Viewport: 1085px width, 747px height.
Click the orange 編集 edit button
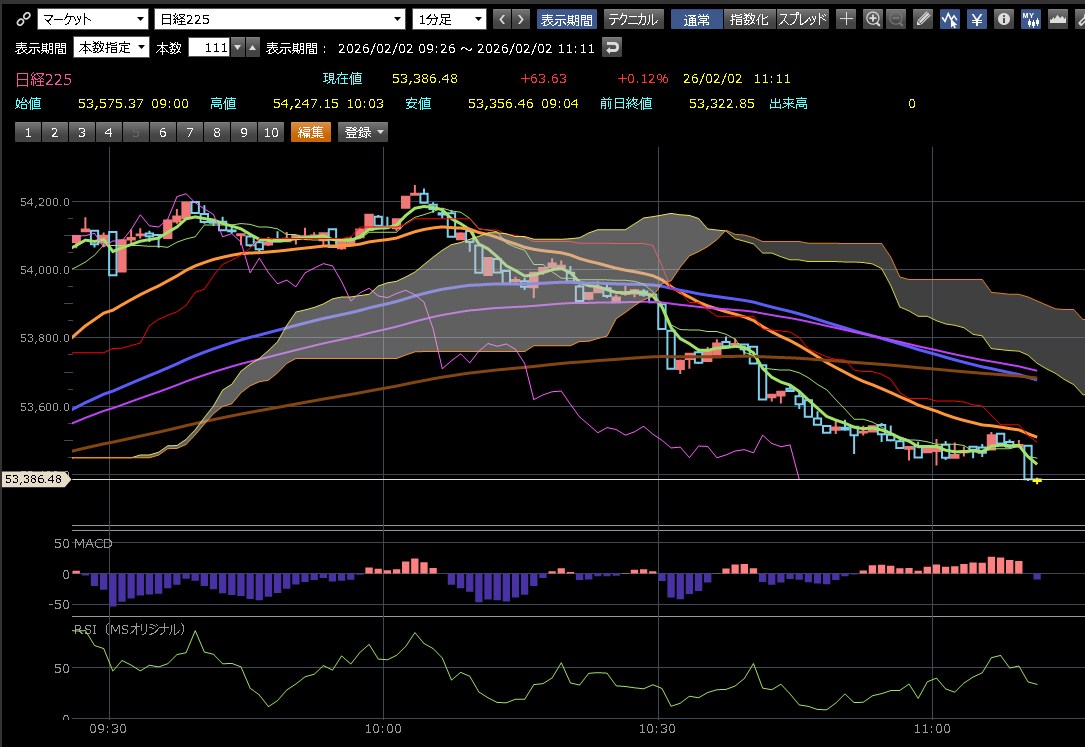(x=310, y=132)
